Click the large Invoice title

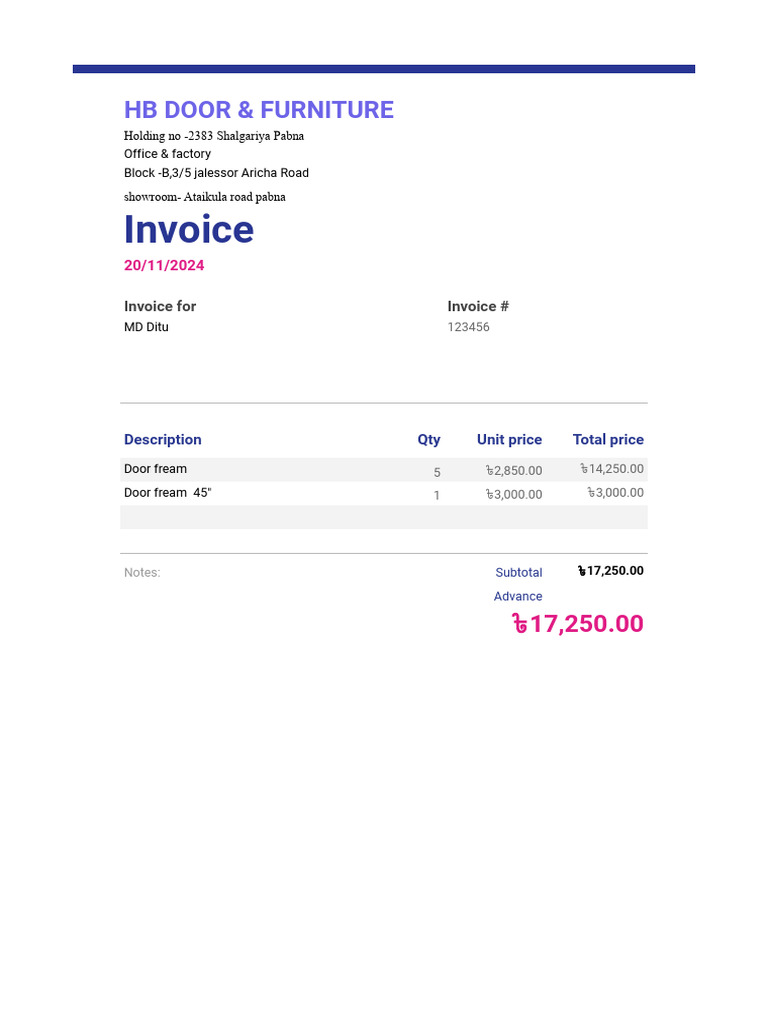tap(189, 230)
